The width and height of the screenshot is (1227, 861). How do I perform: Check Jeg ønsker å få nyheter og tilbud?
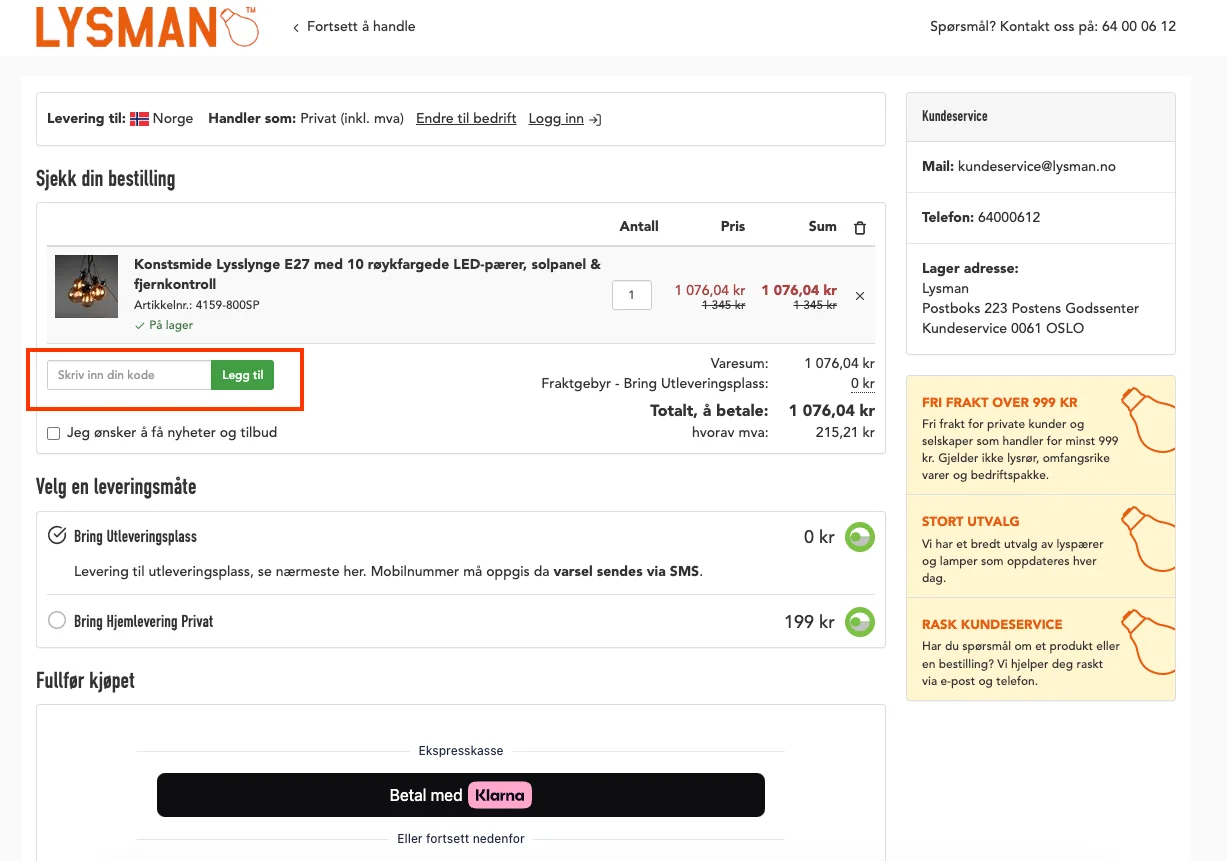tap(54, 433)
